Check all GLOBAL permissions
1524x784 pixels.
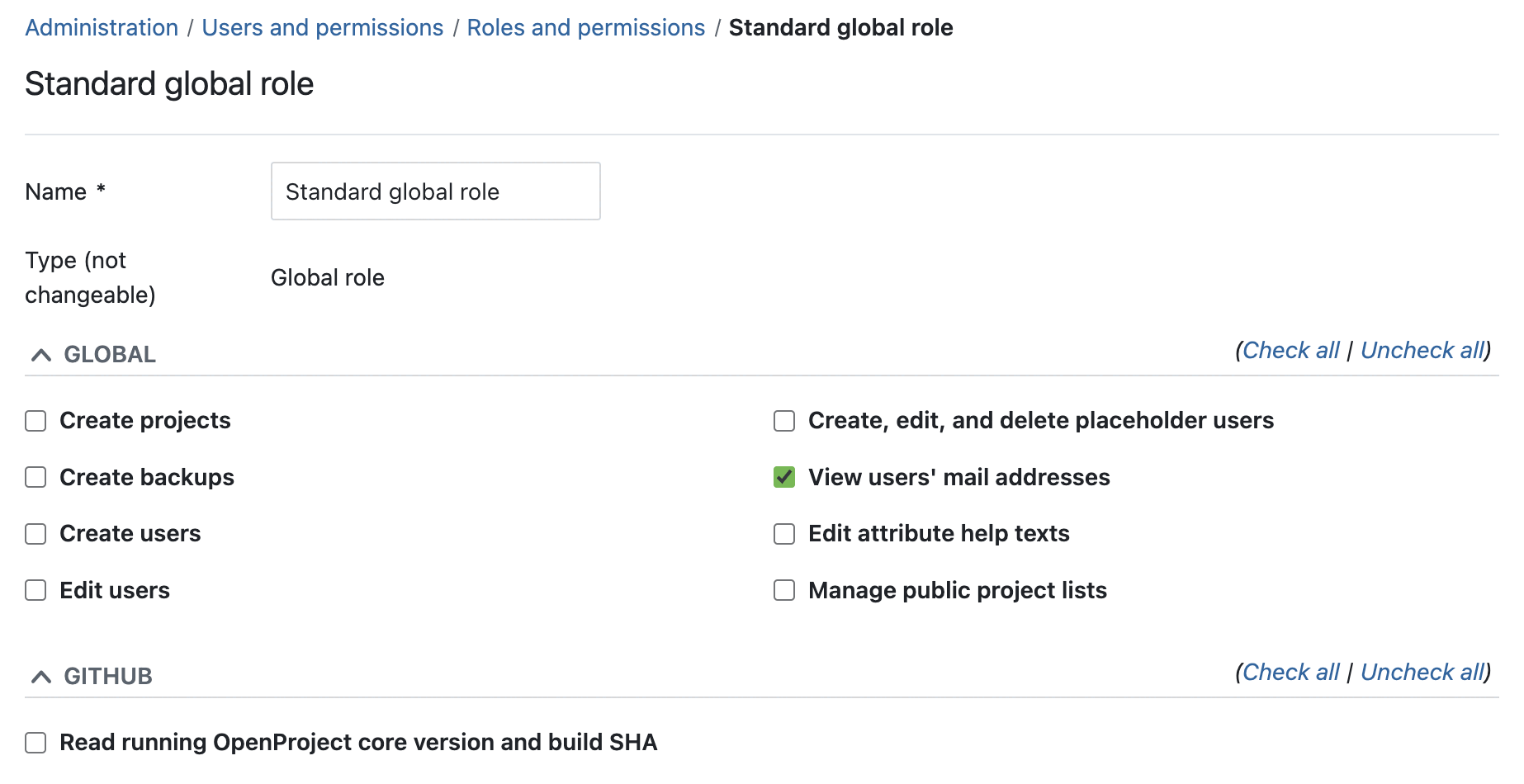[1290, 350]
